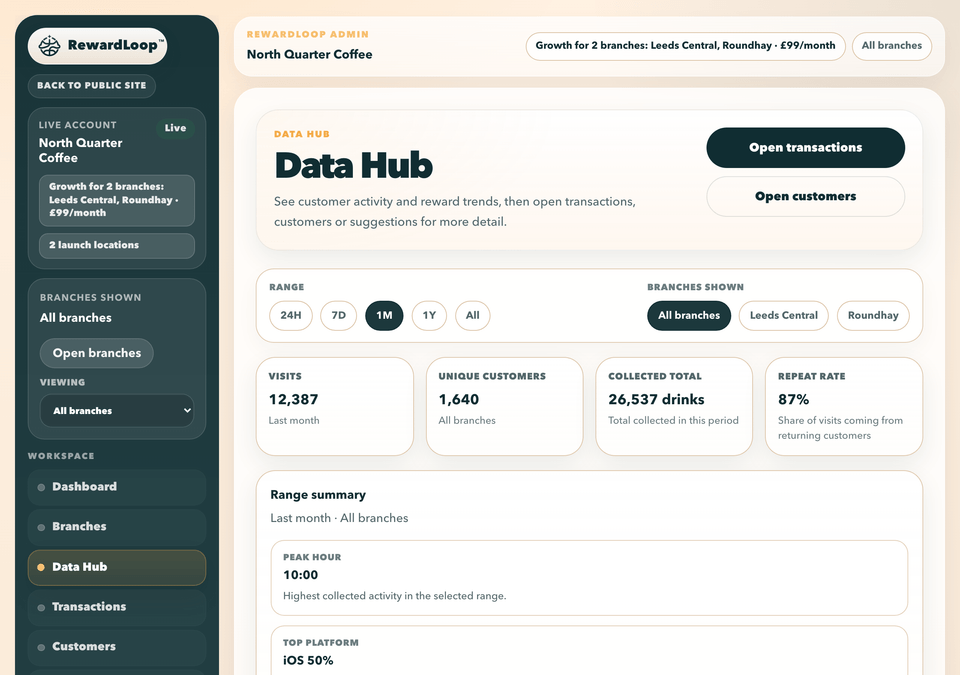Click the Unique Customers 1,640 card
Viewport: 960px width, 675px height.
[x=504, y=407]
